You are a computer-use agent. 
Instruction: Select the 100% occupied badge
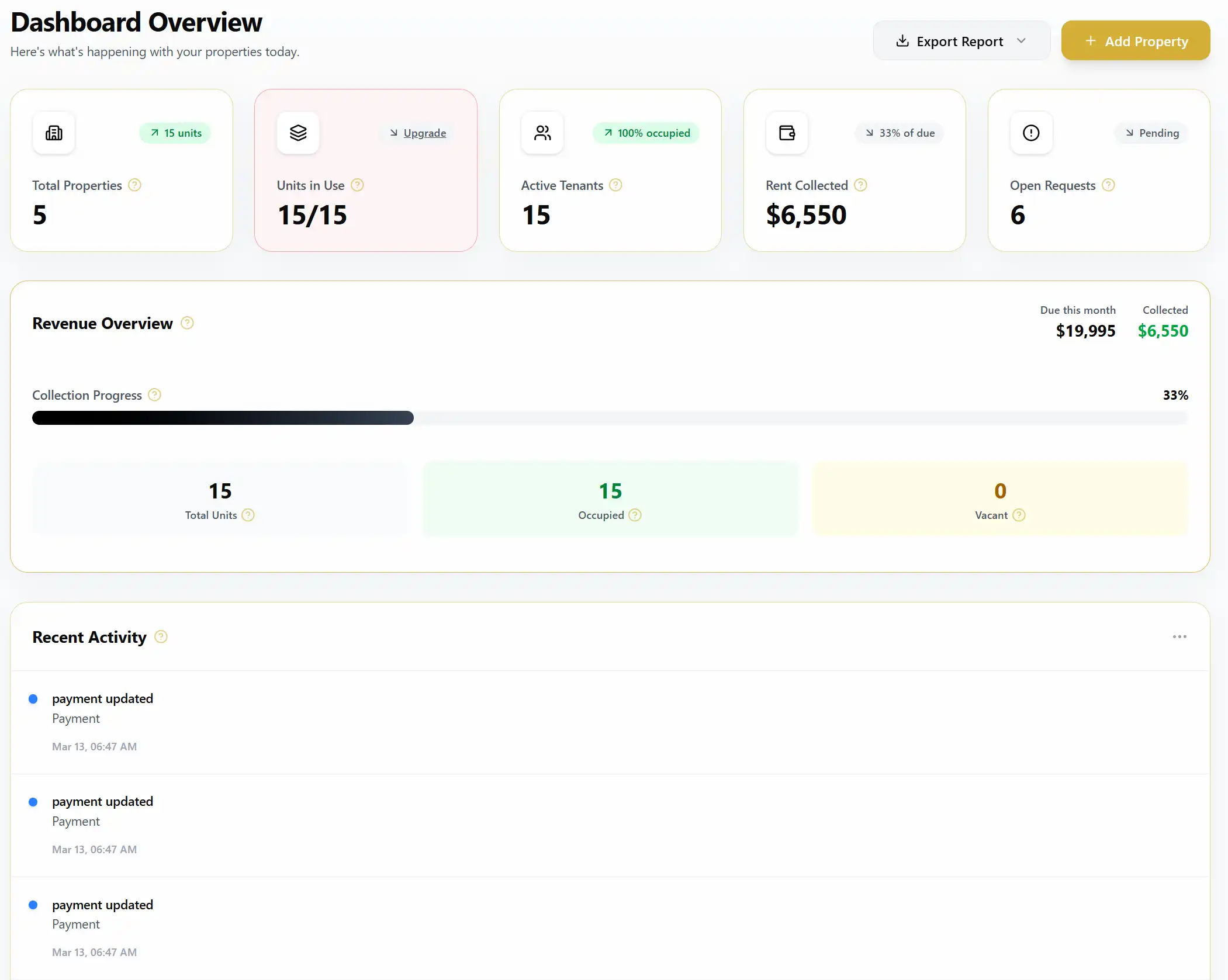pos(645,133)
